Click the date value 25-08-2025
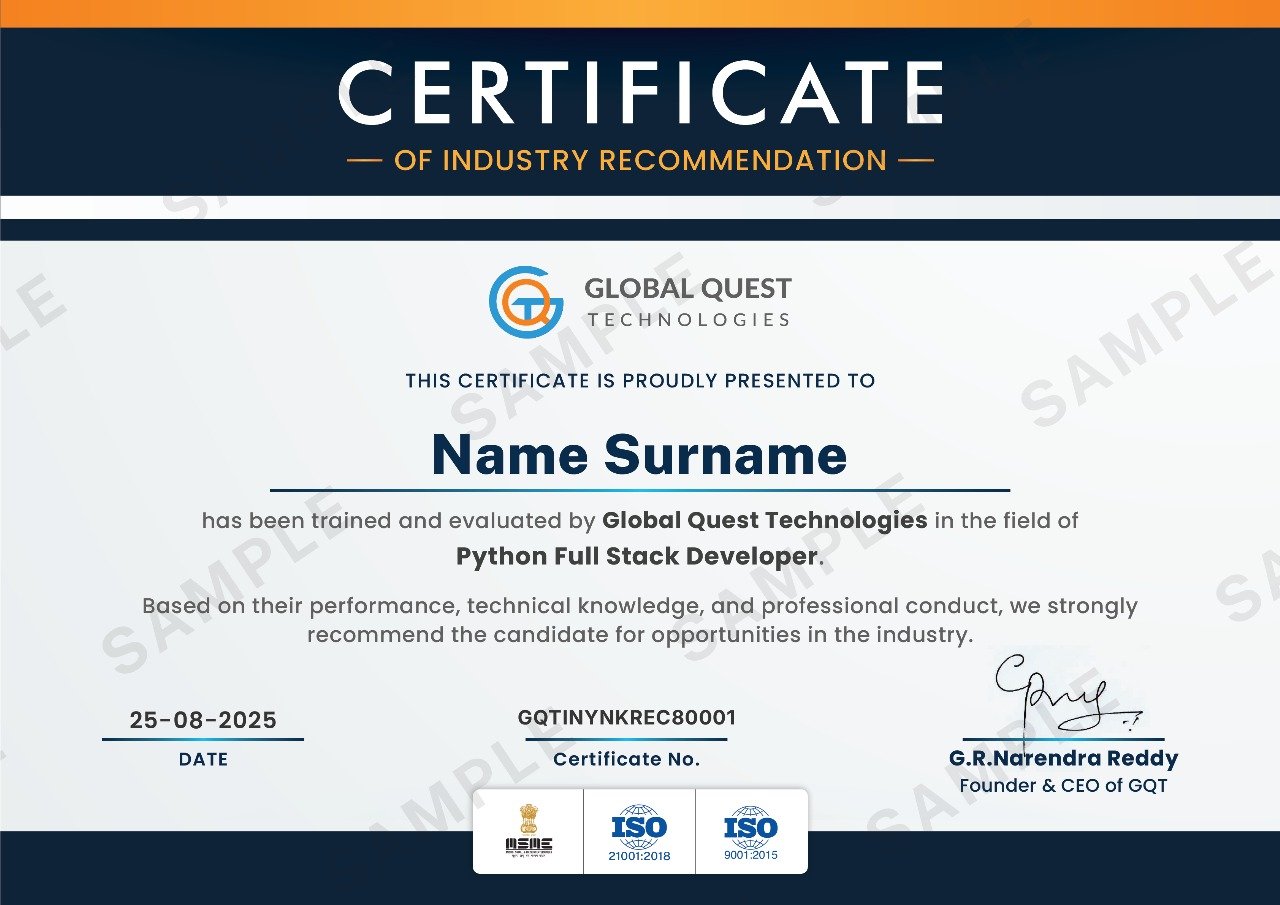This screenshot has height=905, width=1280. [x=203, y=720]
